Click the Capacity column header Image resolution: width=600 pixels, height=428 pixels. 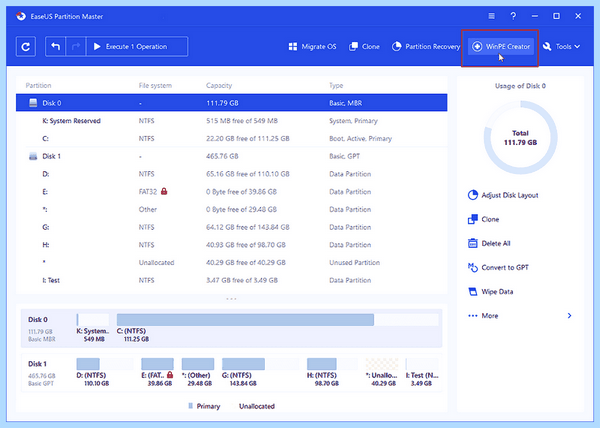point(219,85)
